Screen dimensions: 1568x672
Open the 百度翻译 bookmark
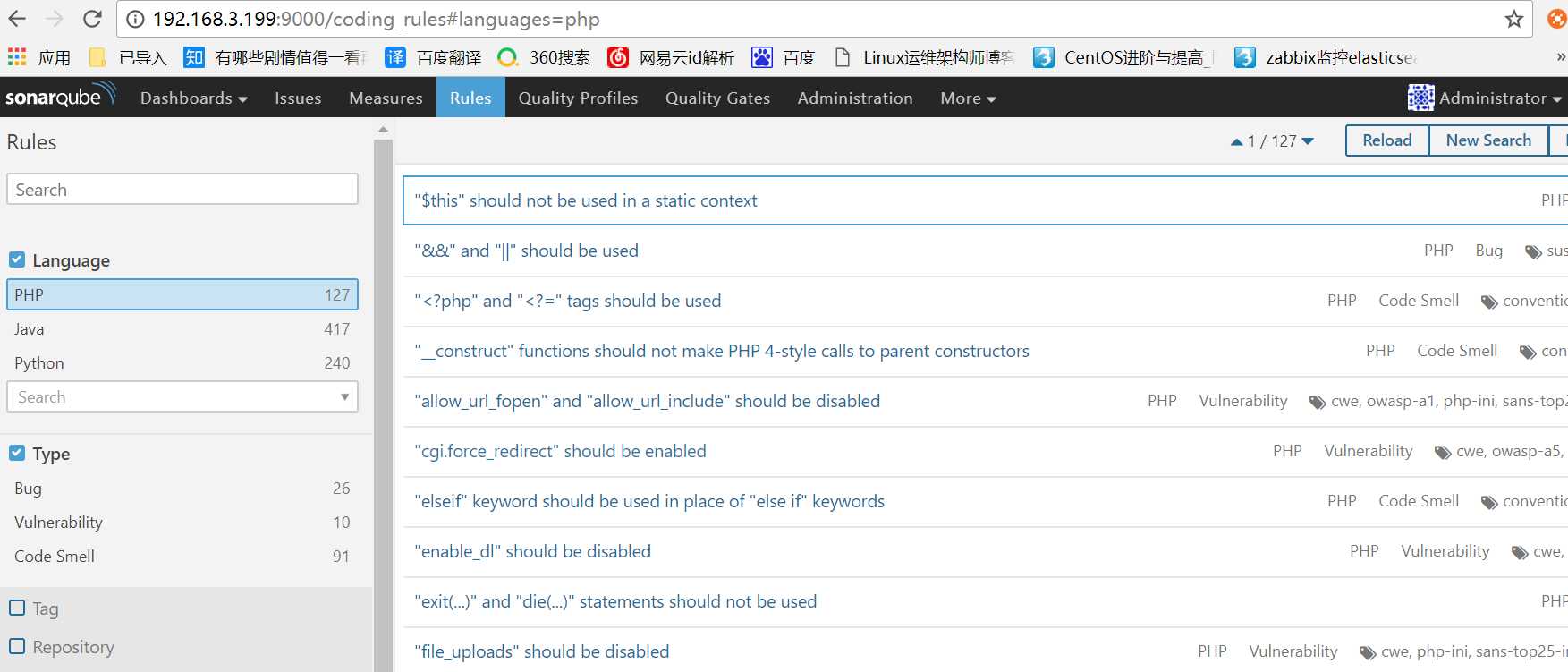click(x=433, y=57)
